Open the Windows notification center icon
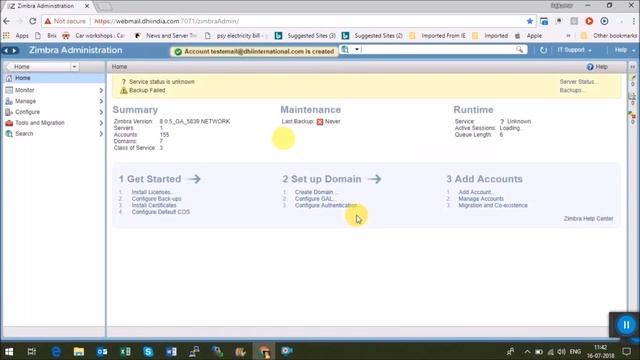Image resolution: width=640 pixels, height=360 pixels. (627, 351)
